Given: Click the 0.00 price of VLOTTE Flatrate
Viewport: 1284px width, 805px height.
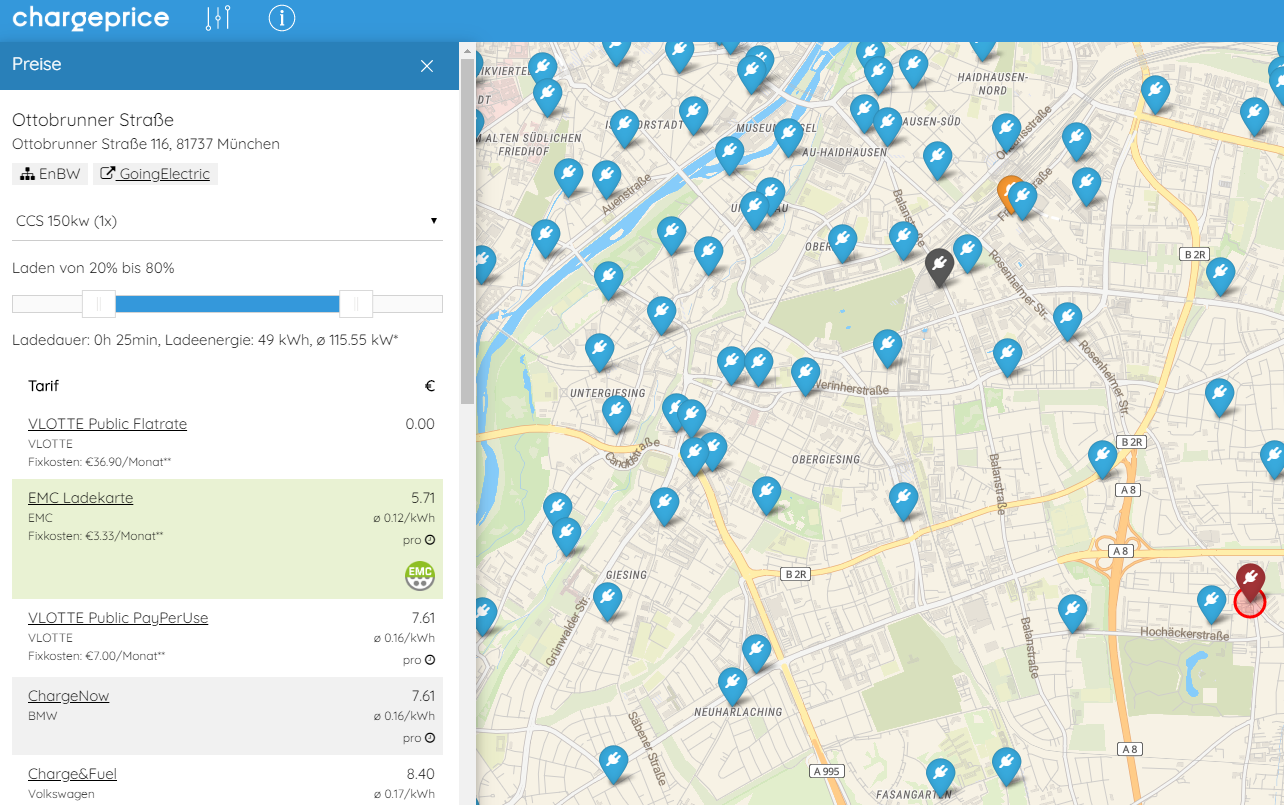Looking at the screenshot, I should (420, 424).
